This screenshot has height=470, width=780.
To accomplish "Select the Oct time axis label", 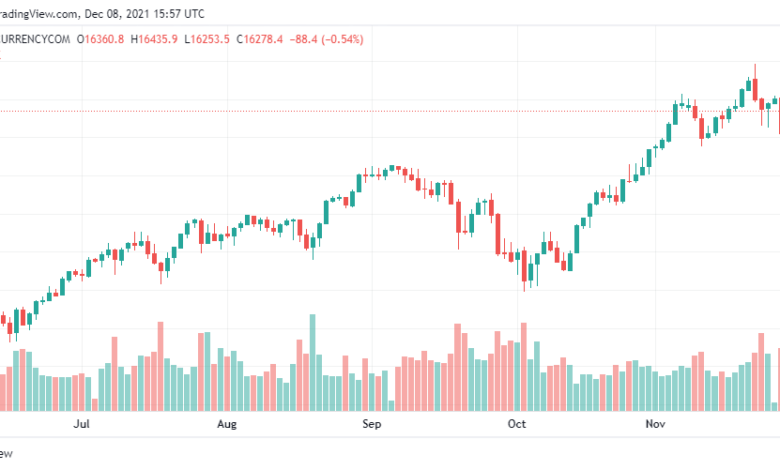I will pyautogui.click(x=517, y=425).
